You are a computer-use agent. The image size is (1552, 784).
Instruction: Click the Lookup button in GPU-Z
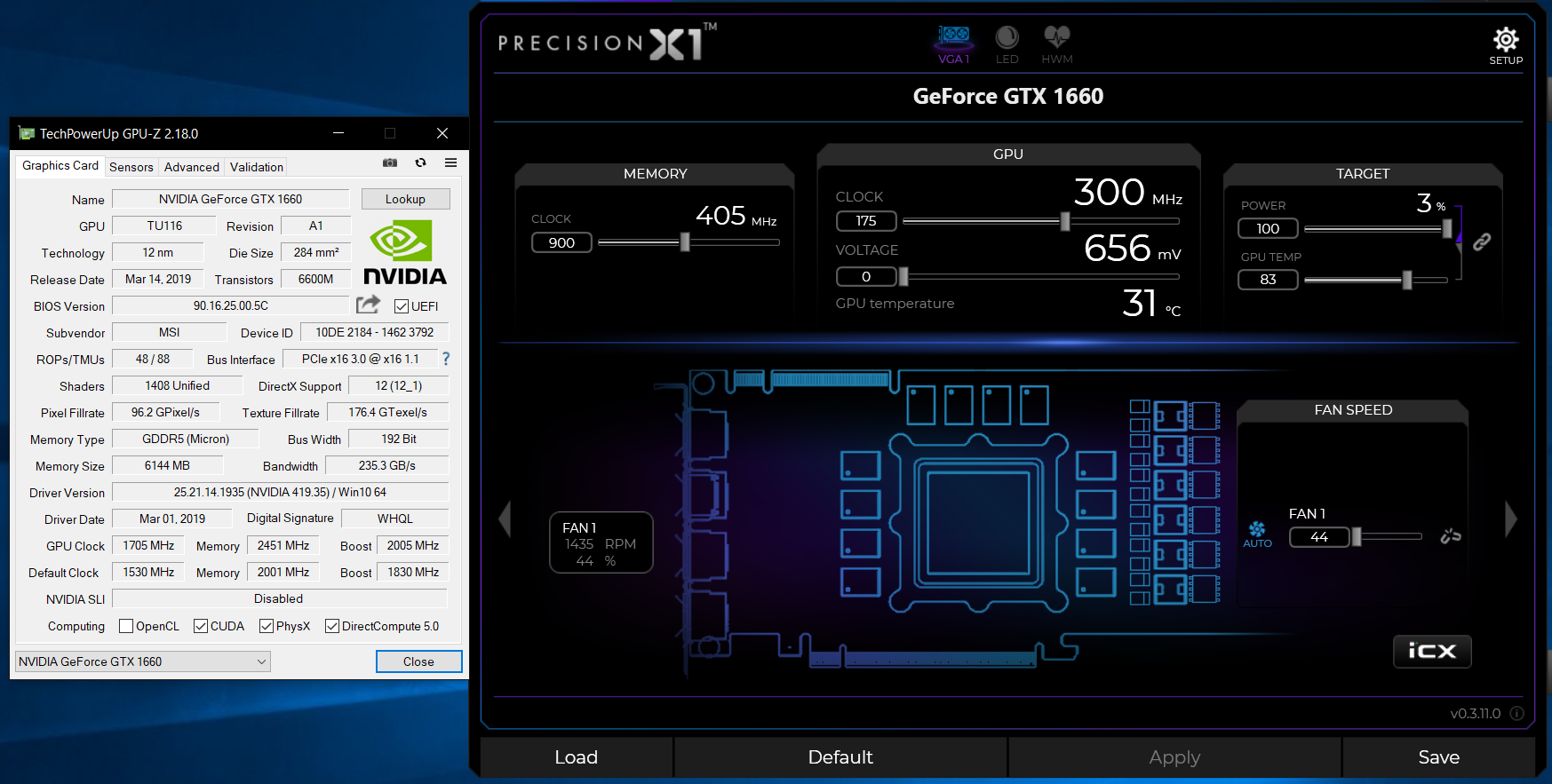click(x=405, y=199)
